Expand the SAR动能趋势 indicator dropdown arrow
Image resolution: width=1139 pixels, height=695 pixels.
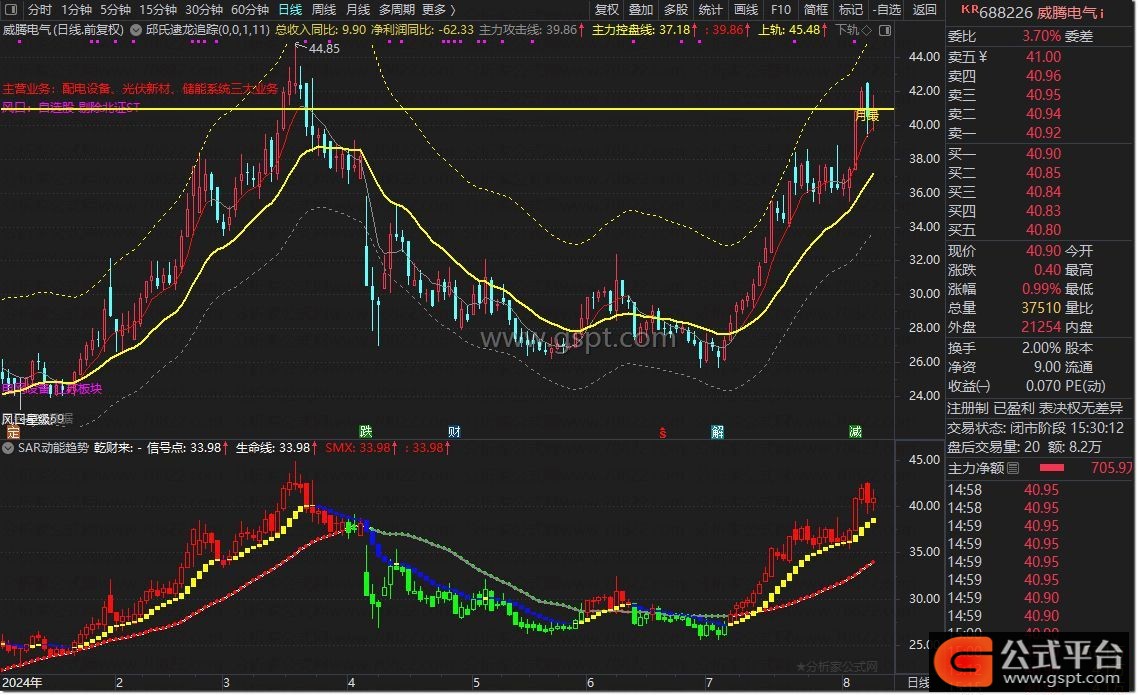pos(8,448)
